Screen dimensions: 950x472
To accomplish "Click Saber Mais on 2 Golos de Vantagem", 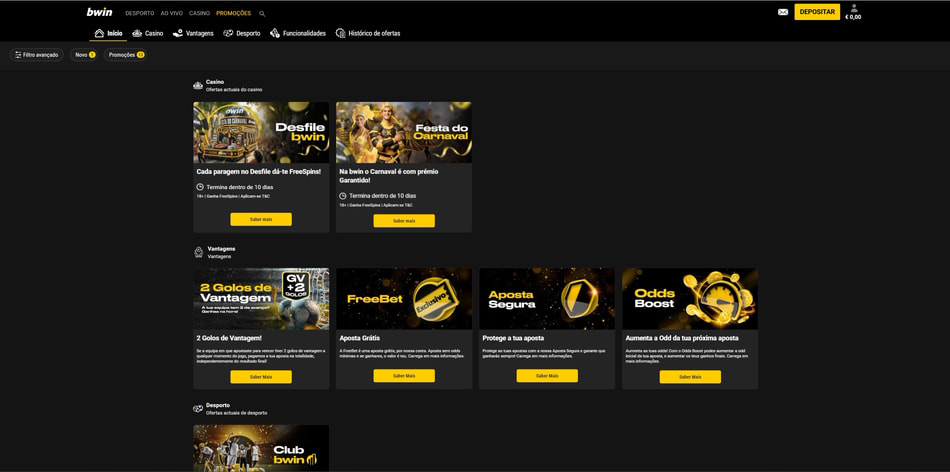I will [261, 377].
